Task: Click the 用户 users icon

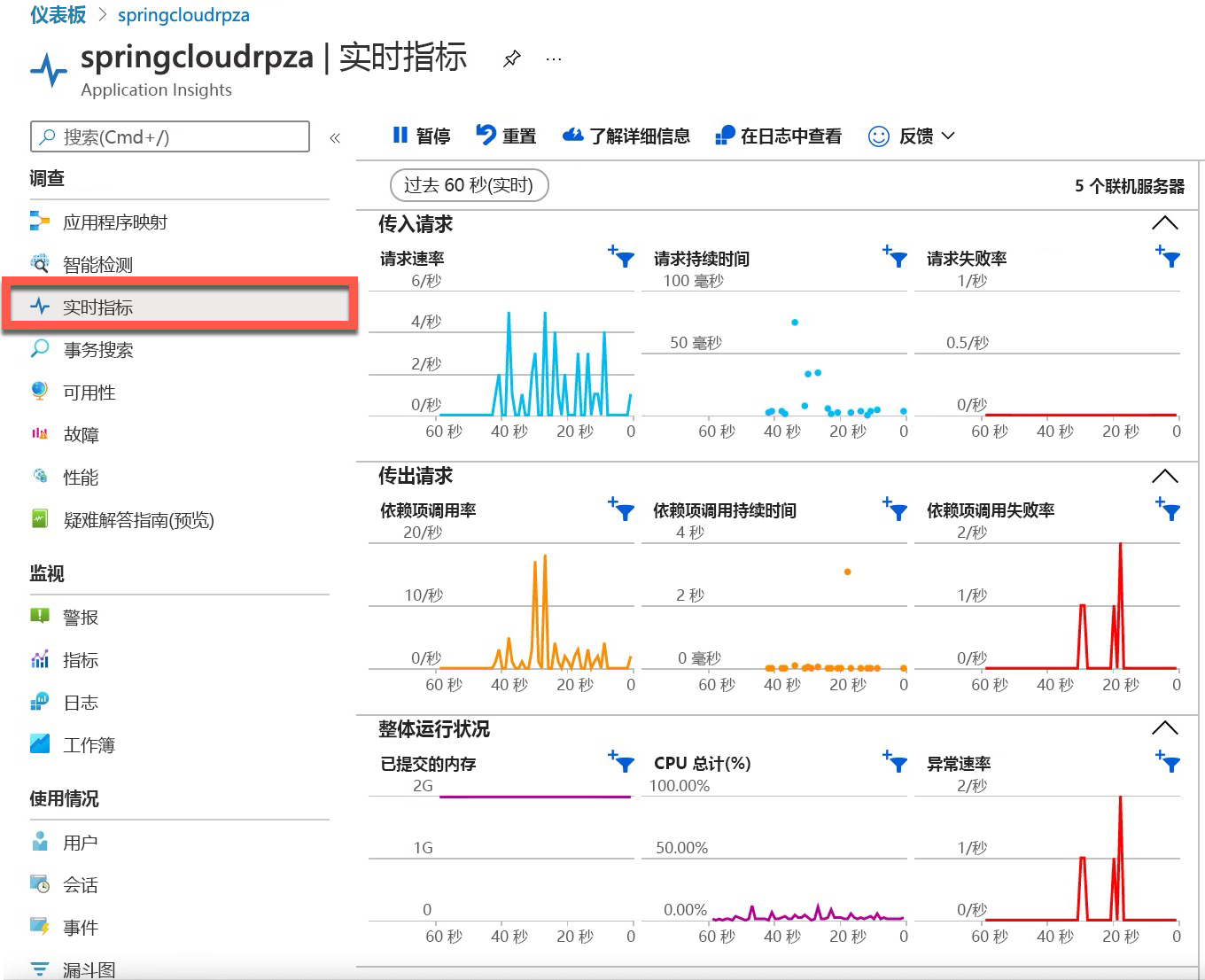Action: click(x=40, y=841)
